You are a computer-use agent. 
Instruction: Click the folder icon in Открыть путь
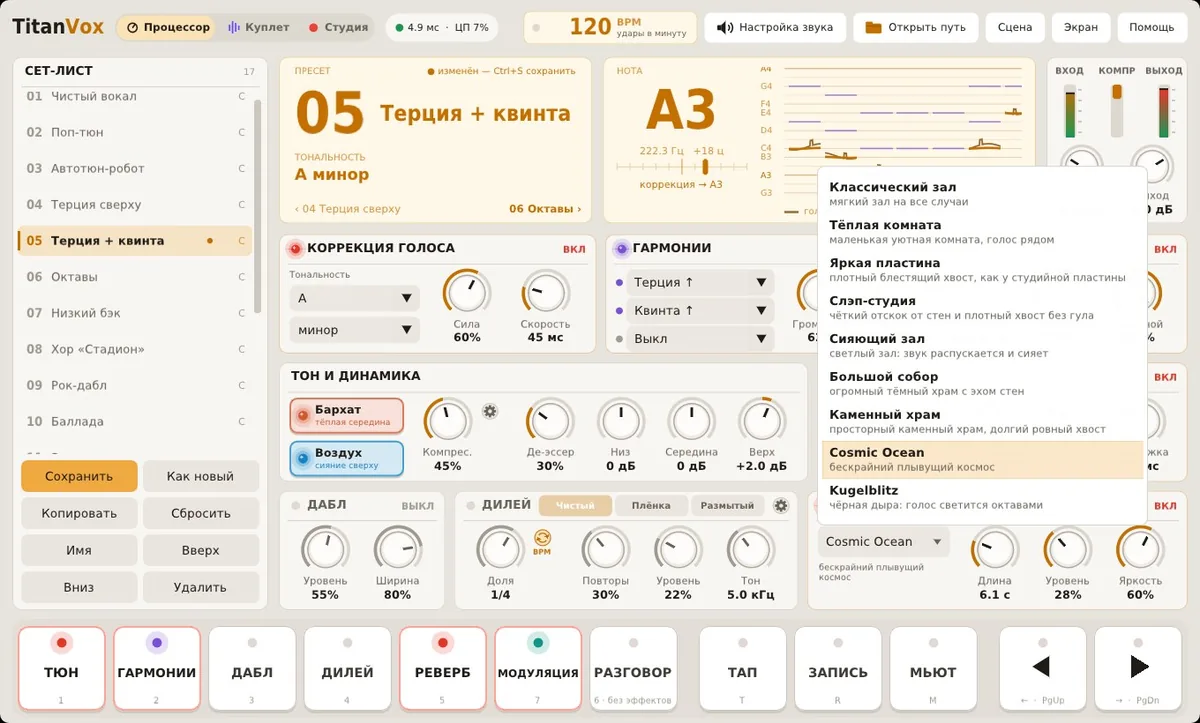(874, 27)
